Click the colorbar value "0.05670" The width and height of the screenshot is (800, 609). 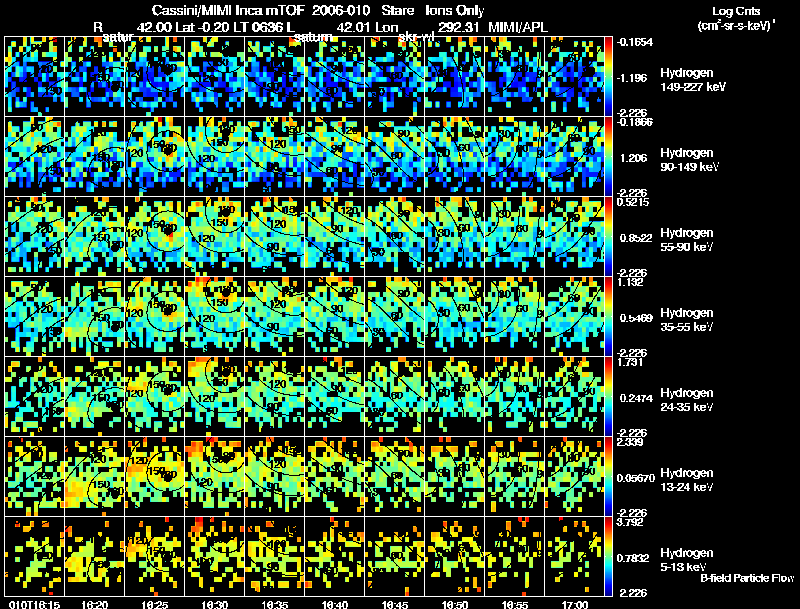(636, 478)
